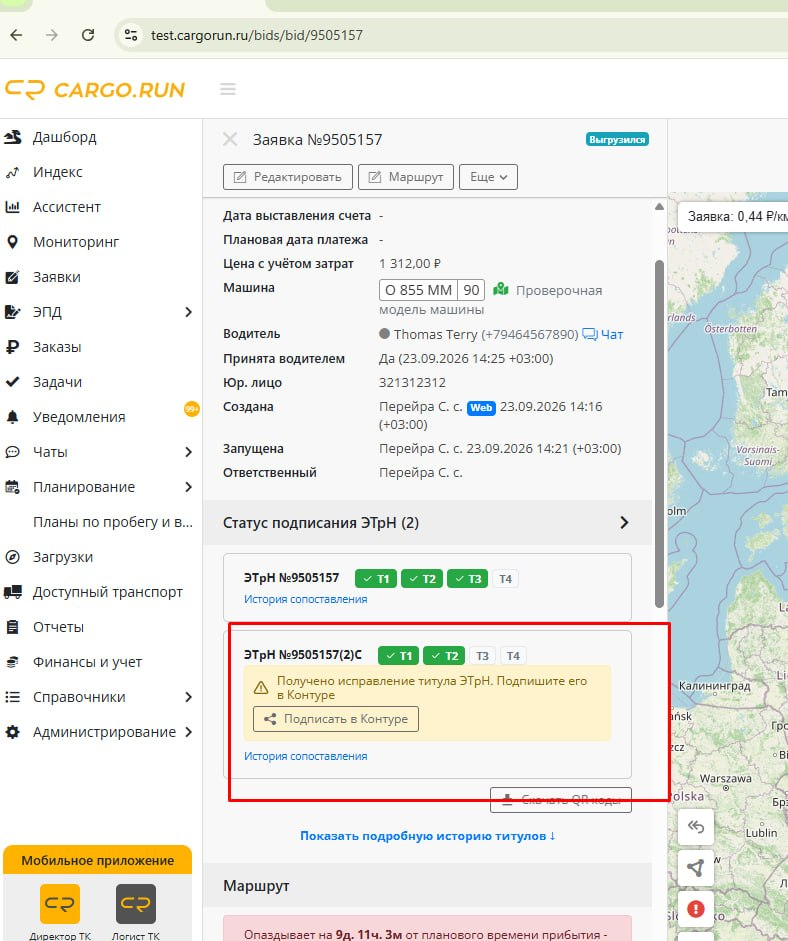Click the map route navigation arrow button
The width and height of the screenshot is (788, 941).
[696, 868]
